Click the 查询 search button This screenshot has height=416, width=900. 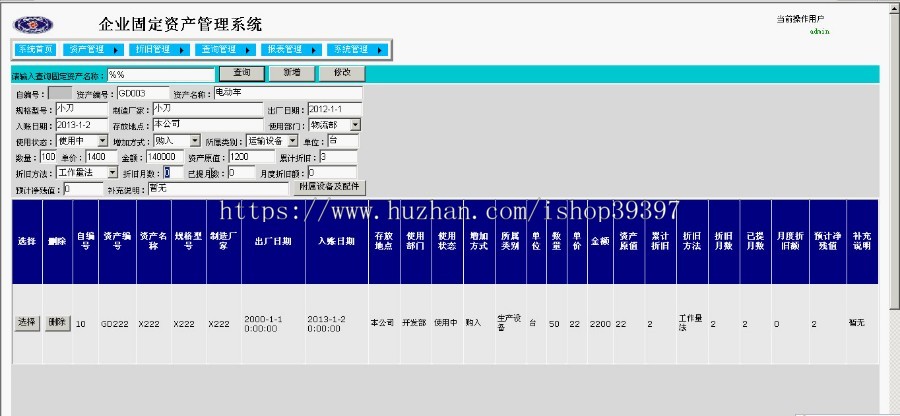[x=242, y=73]
